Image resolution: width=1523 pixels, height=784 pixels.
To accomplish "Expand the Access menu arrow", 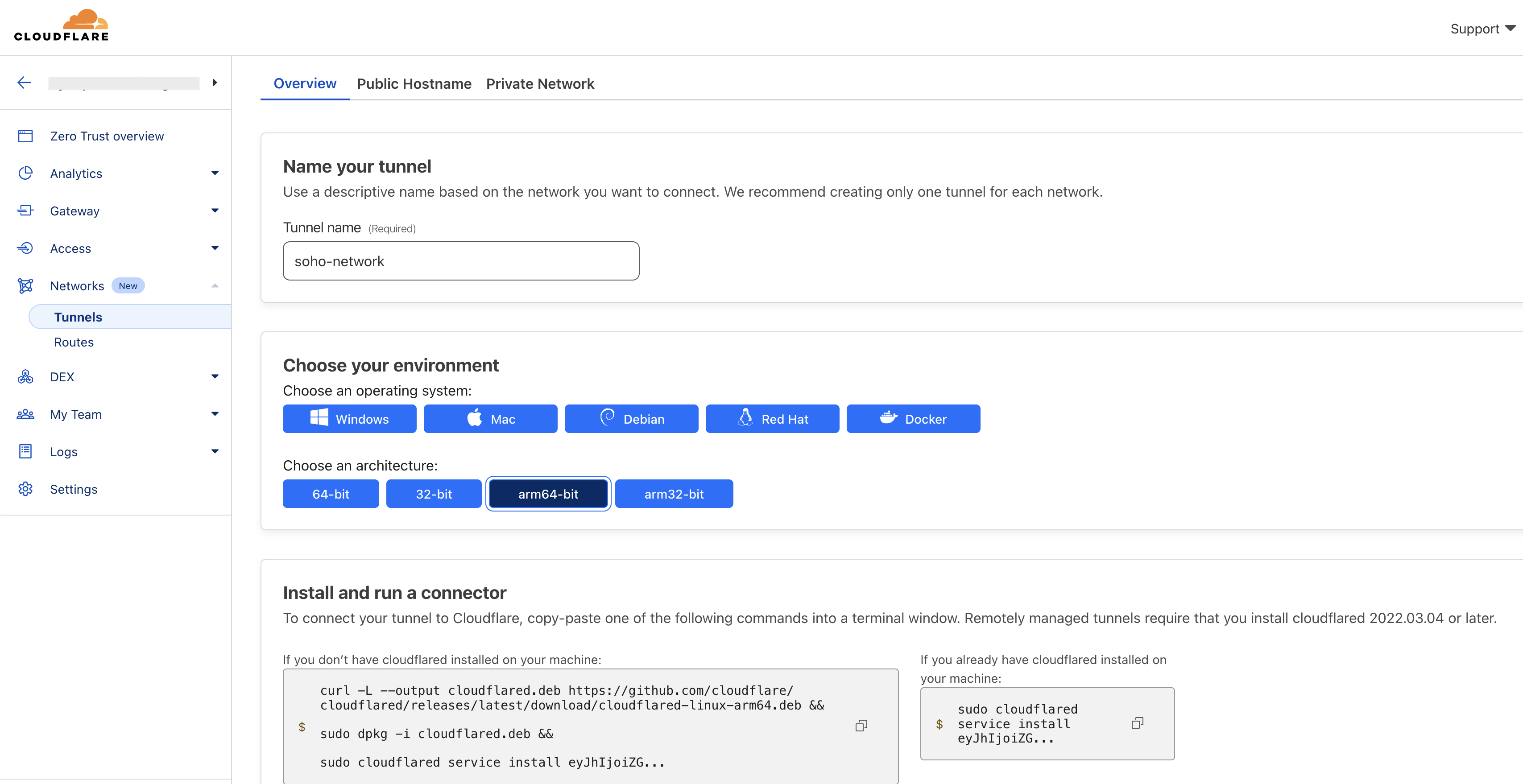I will [215, 248].
